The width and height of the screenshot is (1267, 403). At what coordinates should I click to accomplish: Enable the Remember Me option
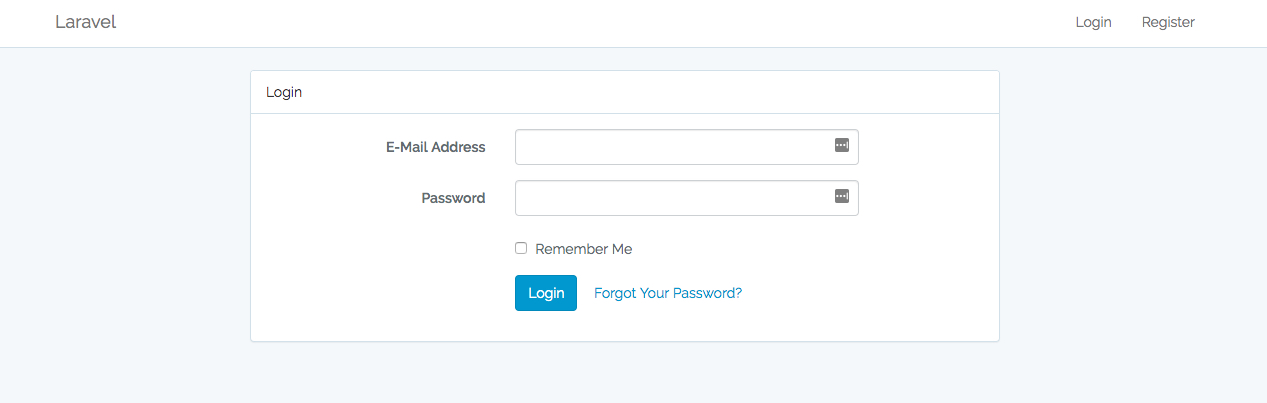click(x=521, y=248)
